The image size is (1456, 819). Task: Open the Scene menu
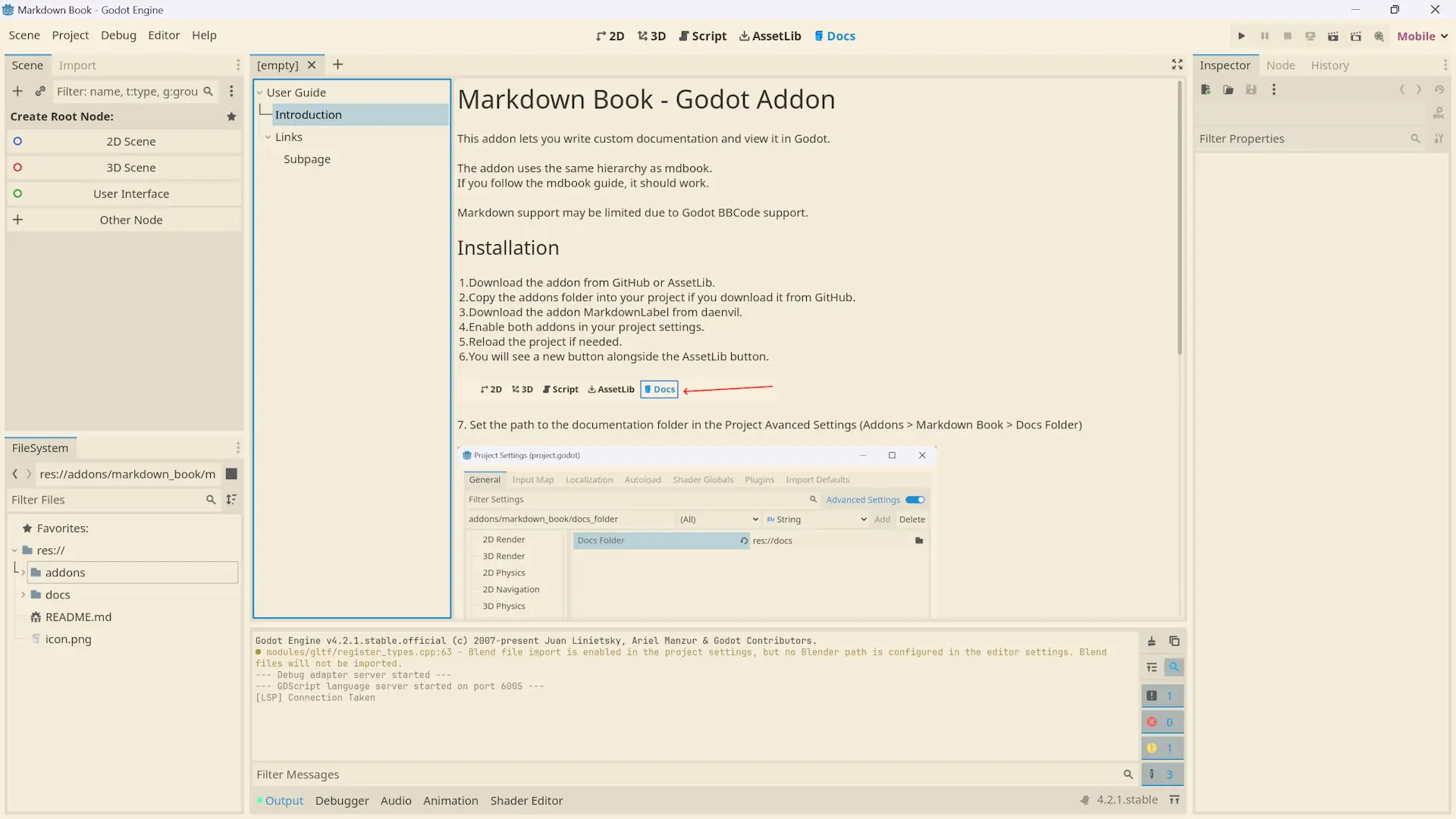(x=24, y=35)
